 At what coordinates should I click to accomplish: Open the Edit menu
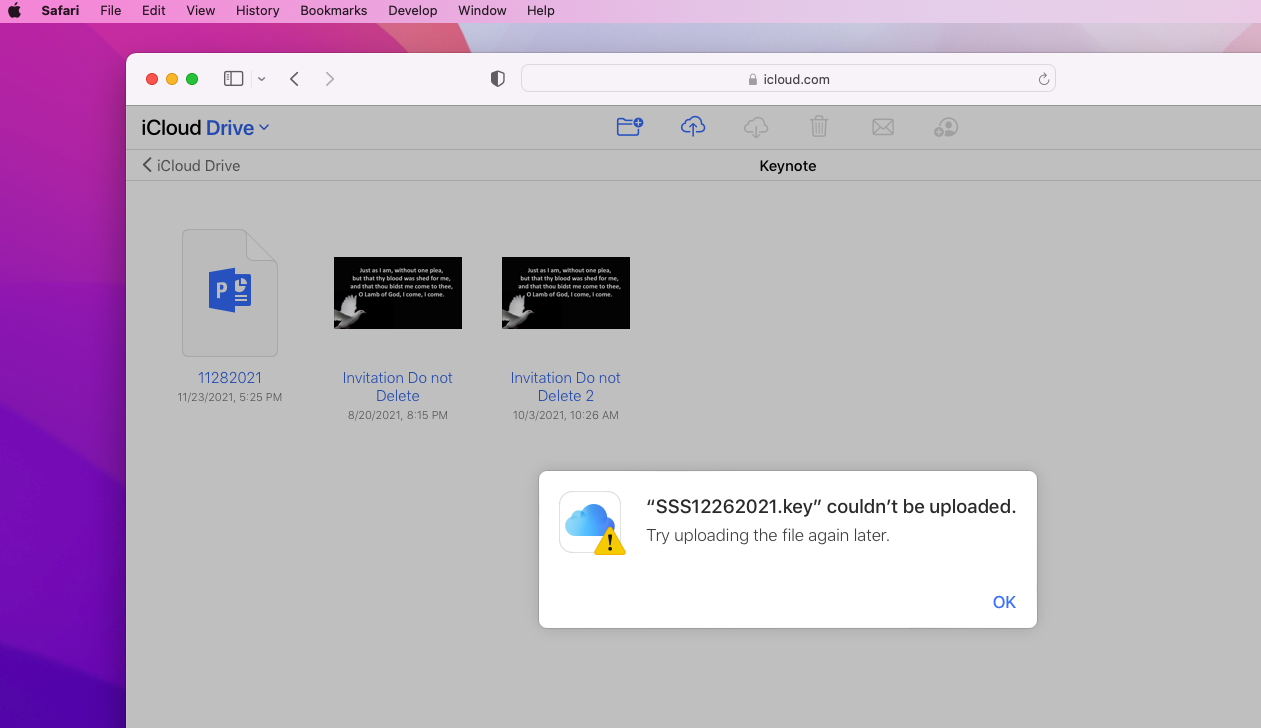pos(154,11)
